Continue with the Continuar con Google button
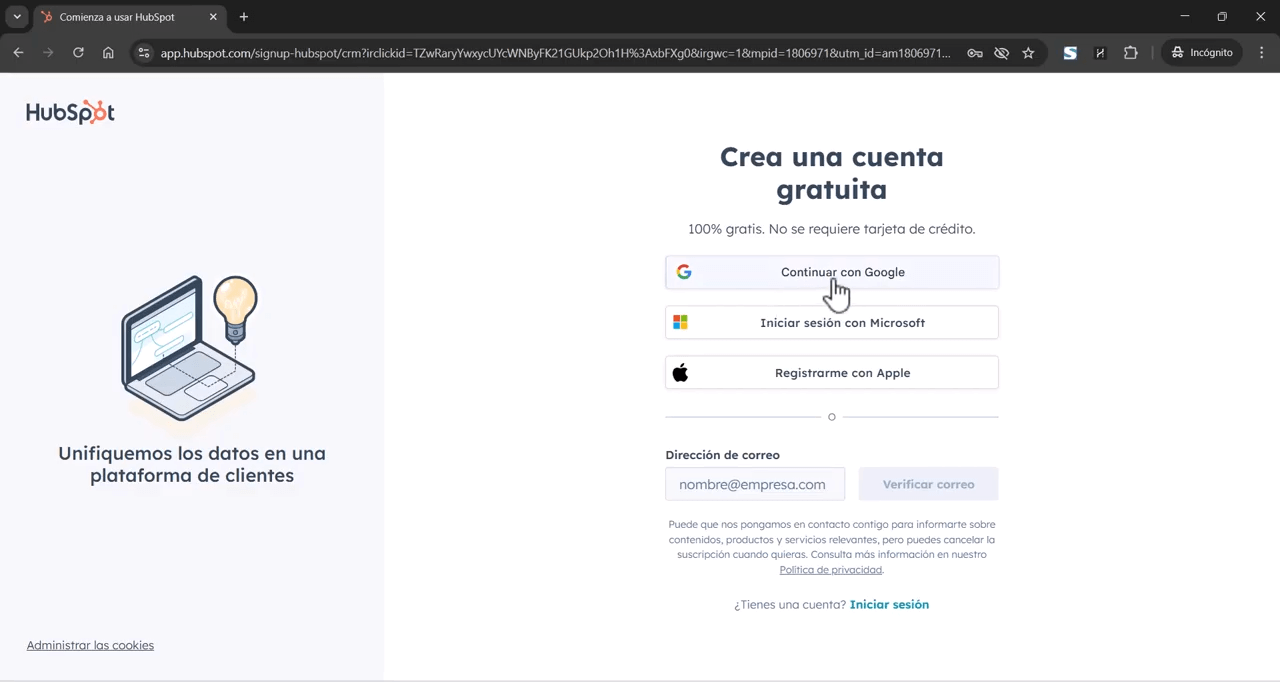1280x682 pixels. tap(832, 272)
